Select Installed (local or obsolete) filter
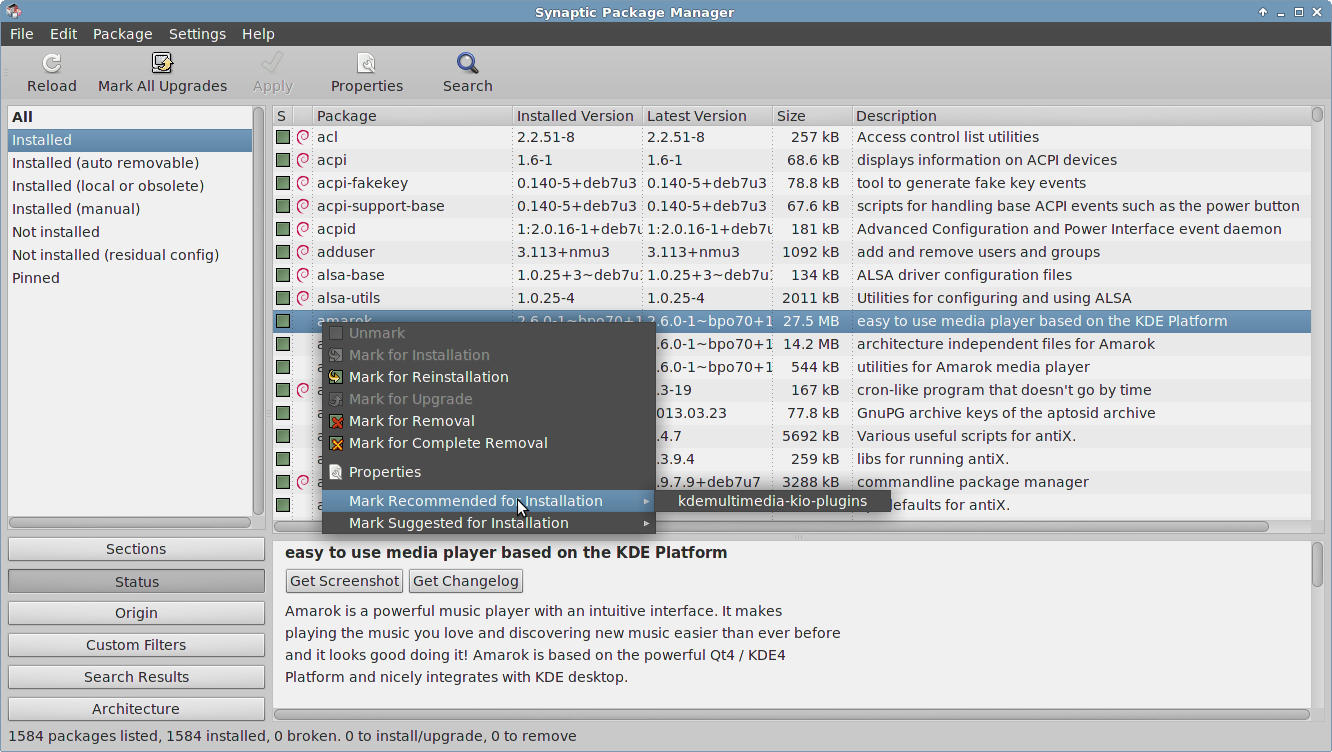 (130, 186)
